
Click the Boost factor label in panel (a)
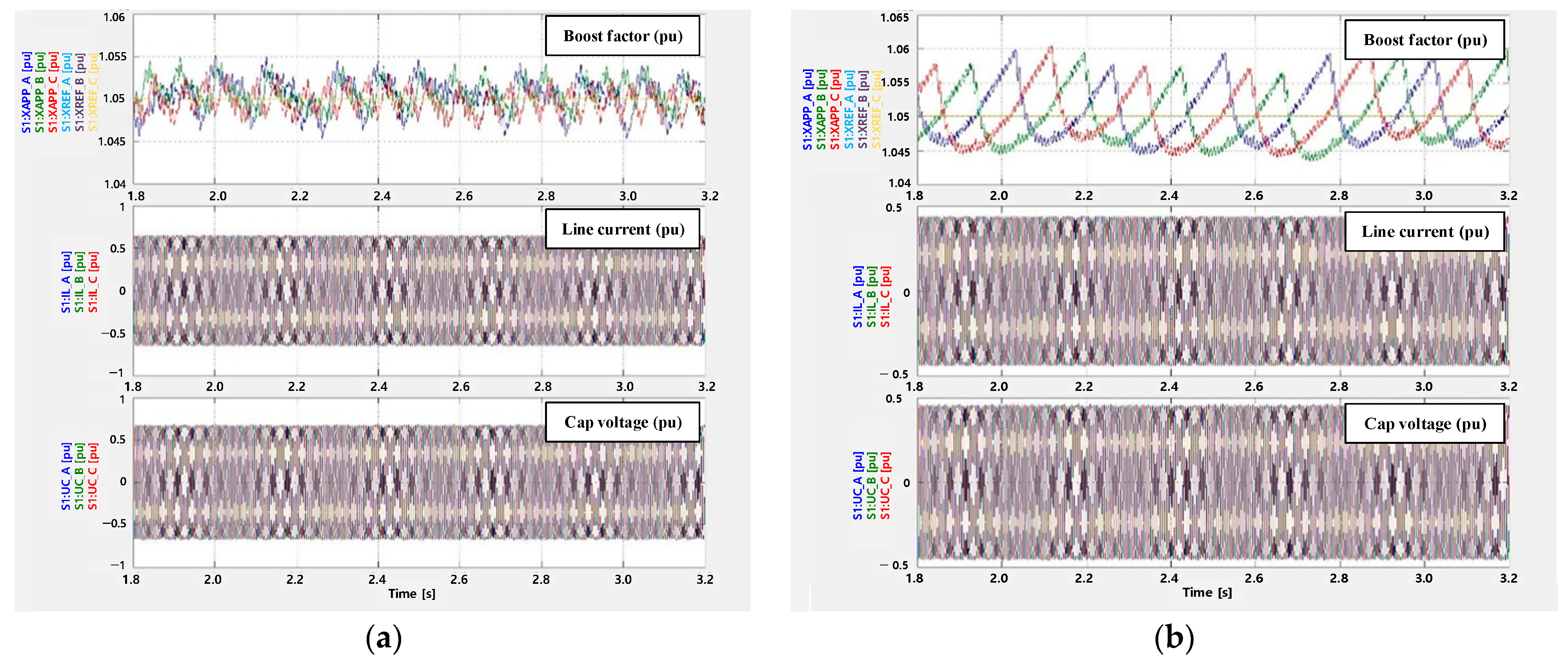click(x=622, y=36)
